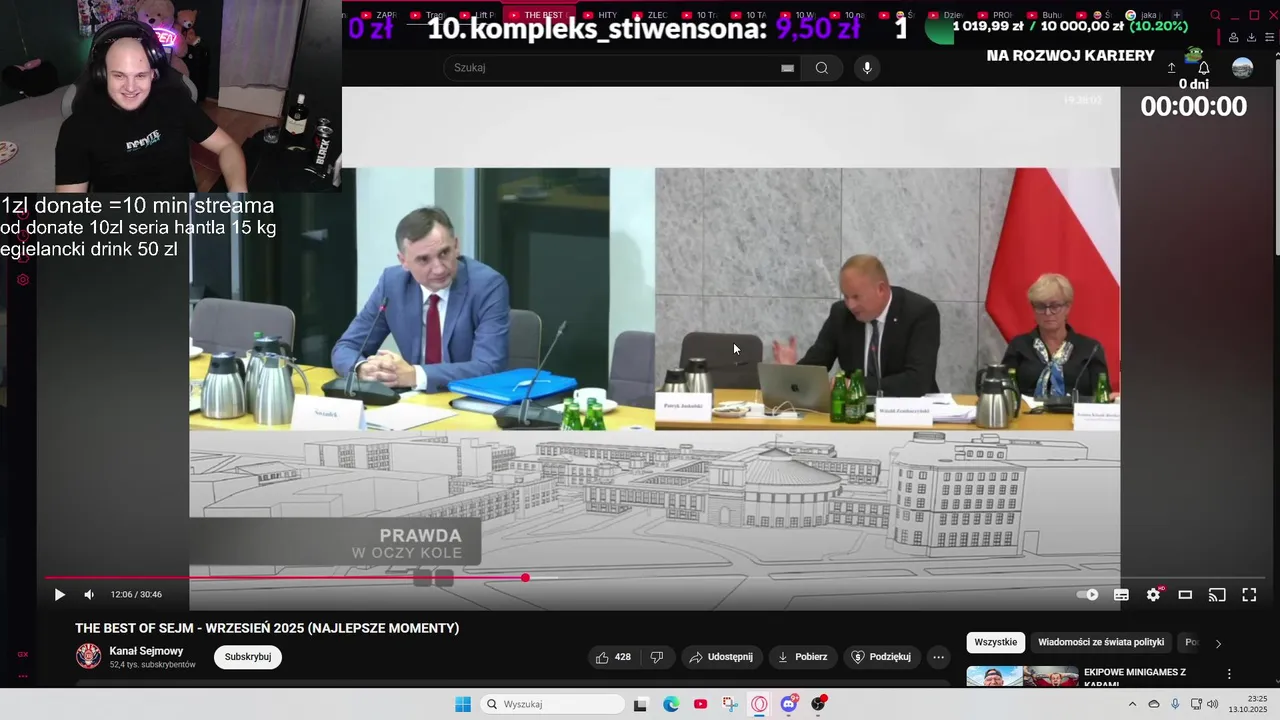
Task: Click the video title THE BEST OF SEJM
Action: pos(267,628)
